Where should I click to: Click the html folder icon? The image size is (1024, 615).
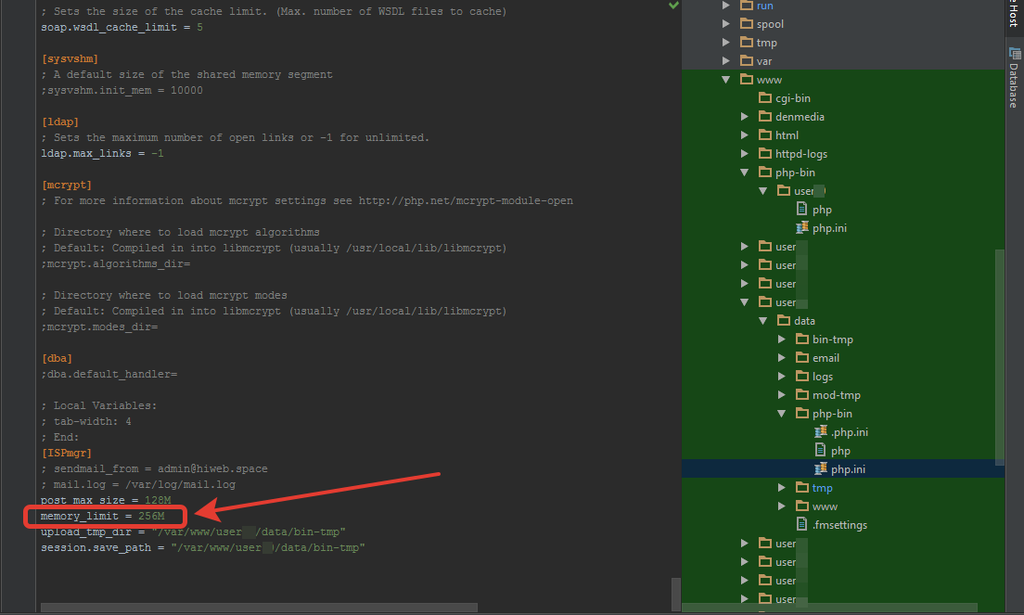(765, 135)
